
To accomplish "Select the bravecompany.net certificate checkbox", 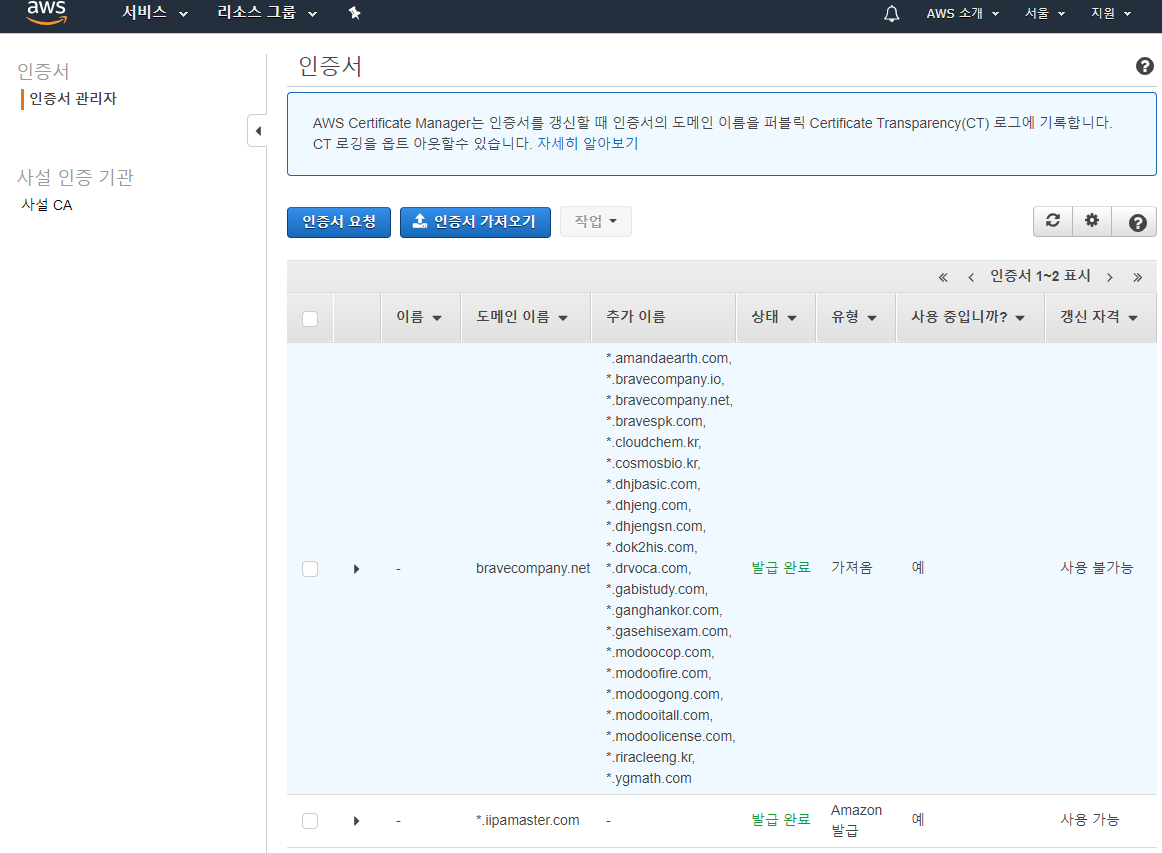I will [x=310, y=568].
